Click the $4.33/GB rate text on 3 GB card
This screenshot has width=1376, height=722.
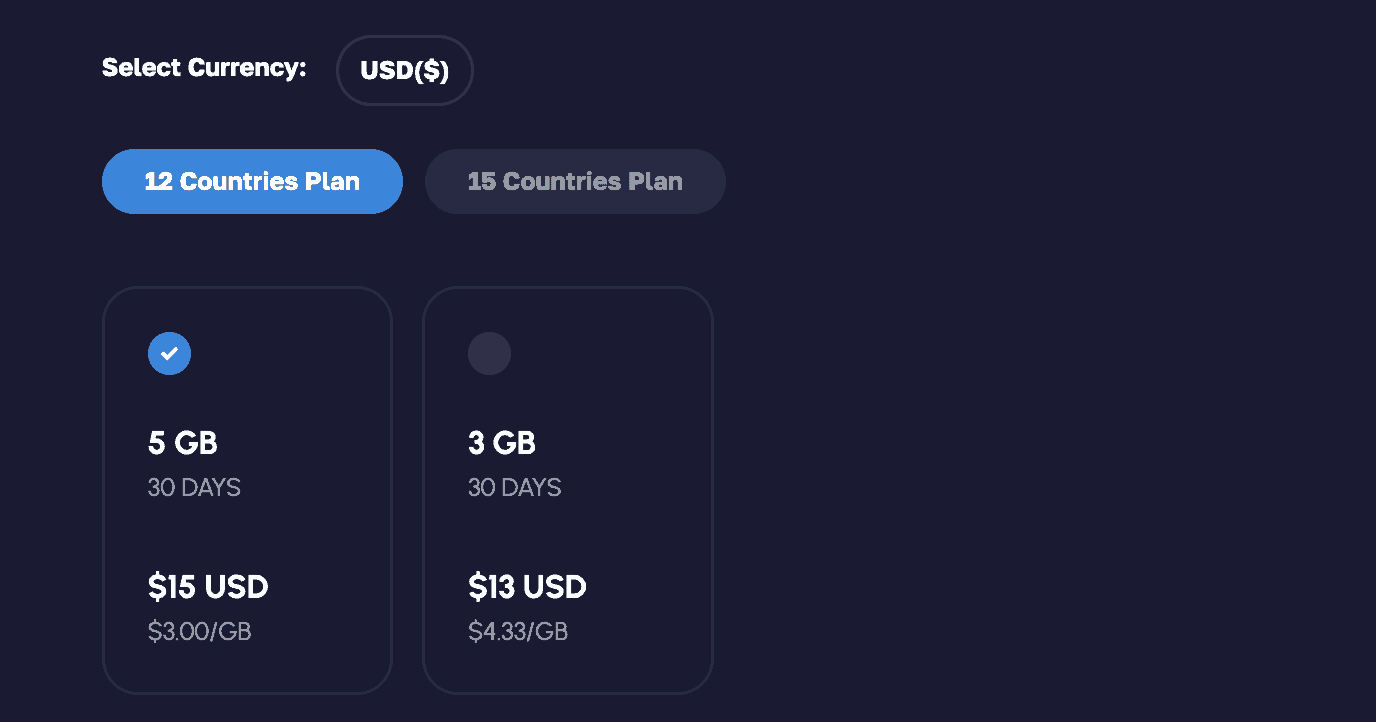click(517, 631)
